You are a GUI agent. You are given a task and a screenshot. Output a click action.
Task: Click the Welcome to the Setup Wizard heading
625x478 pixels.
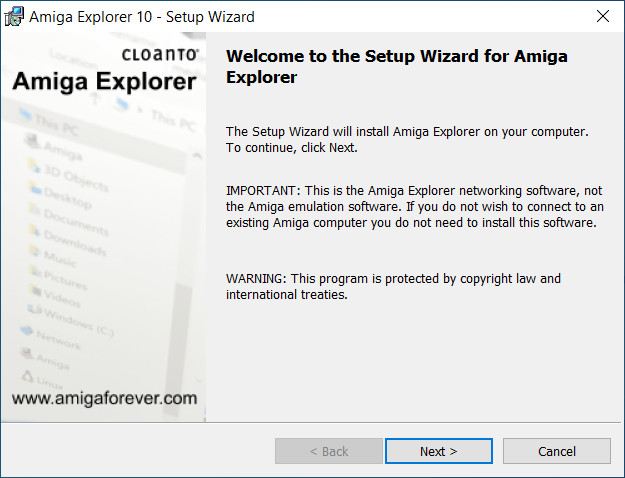tap(397, 67)
